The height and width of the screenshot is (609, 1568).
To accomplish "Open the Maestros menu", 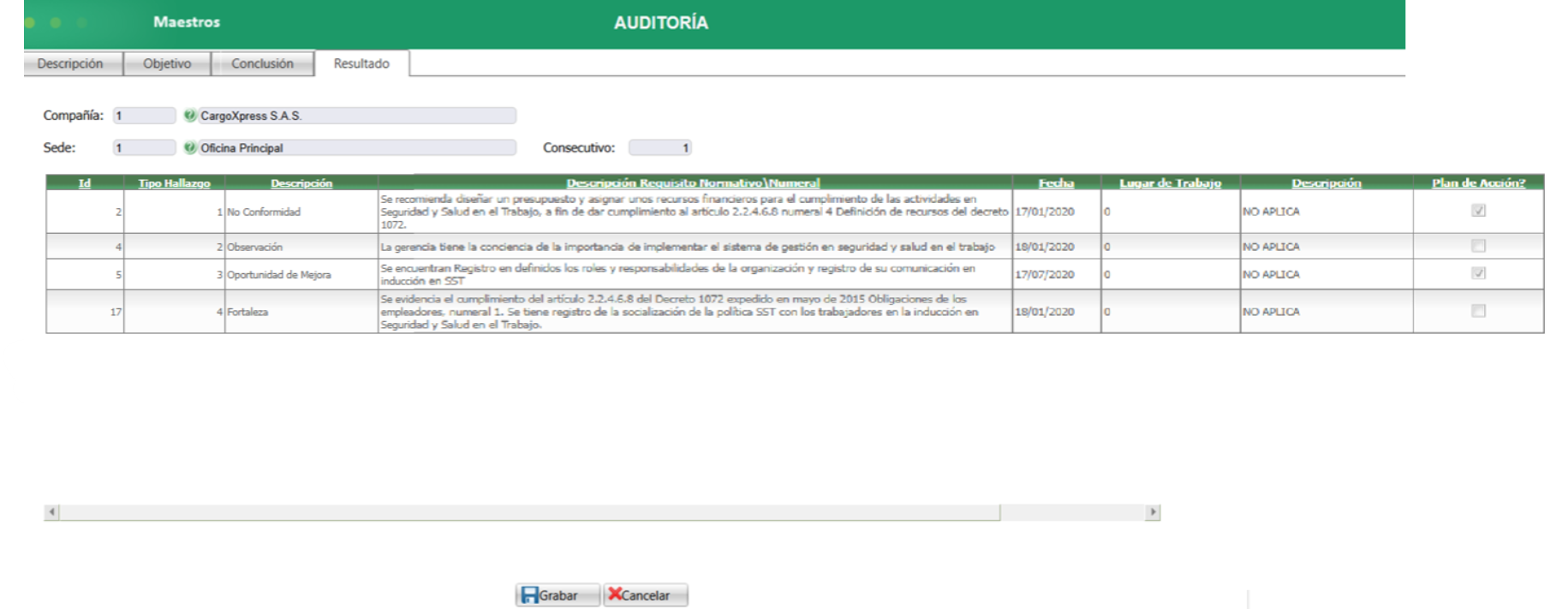I will point(187,22).
